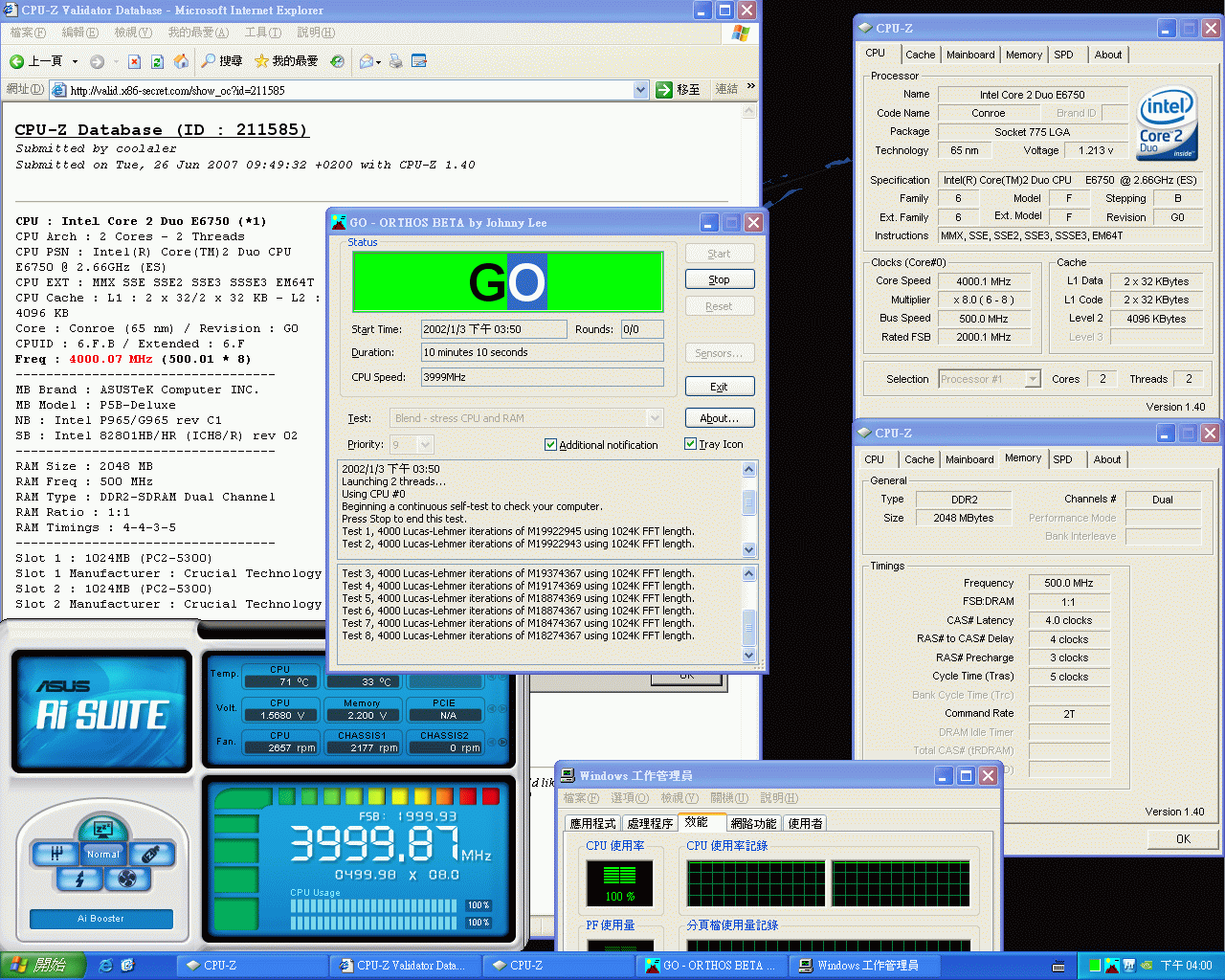Open ORTHOS Test type dropdown
1225x980 pixels.
click(x=655, y=418)
